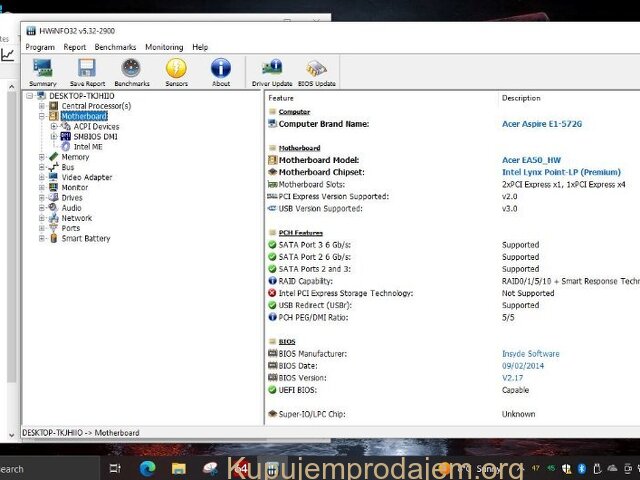
Task: Expand the Drives tree node
Action: [x=42, y=198]
